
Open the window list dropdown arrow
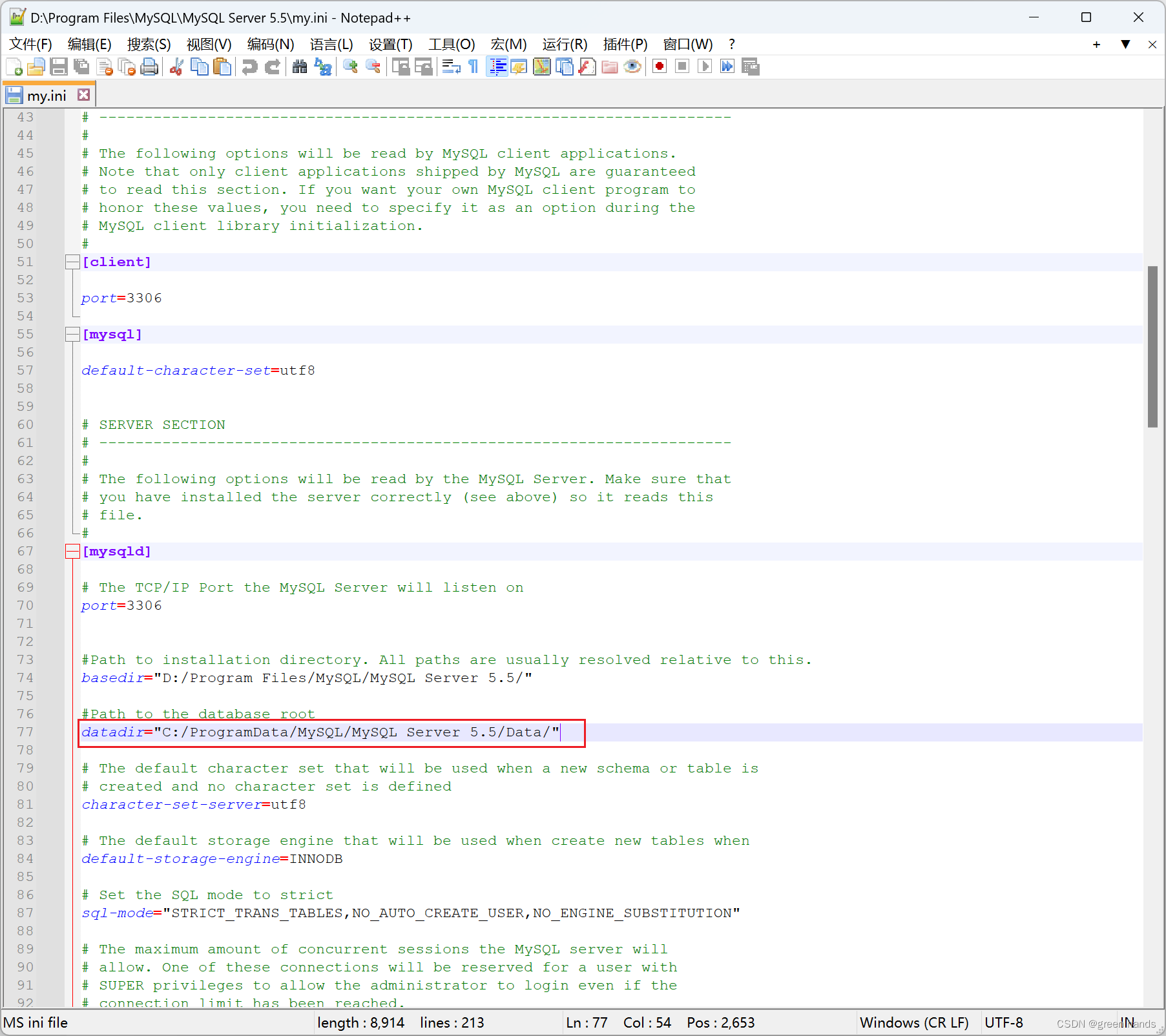point(1126,45)
